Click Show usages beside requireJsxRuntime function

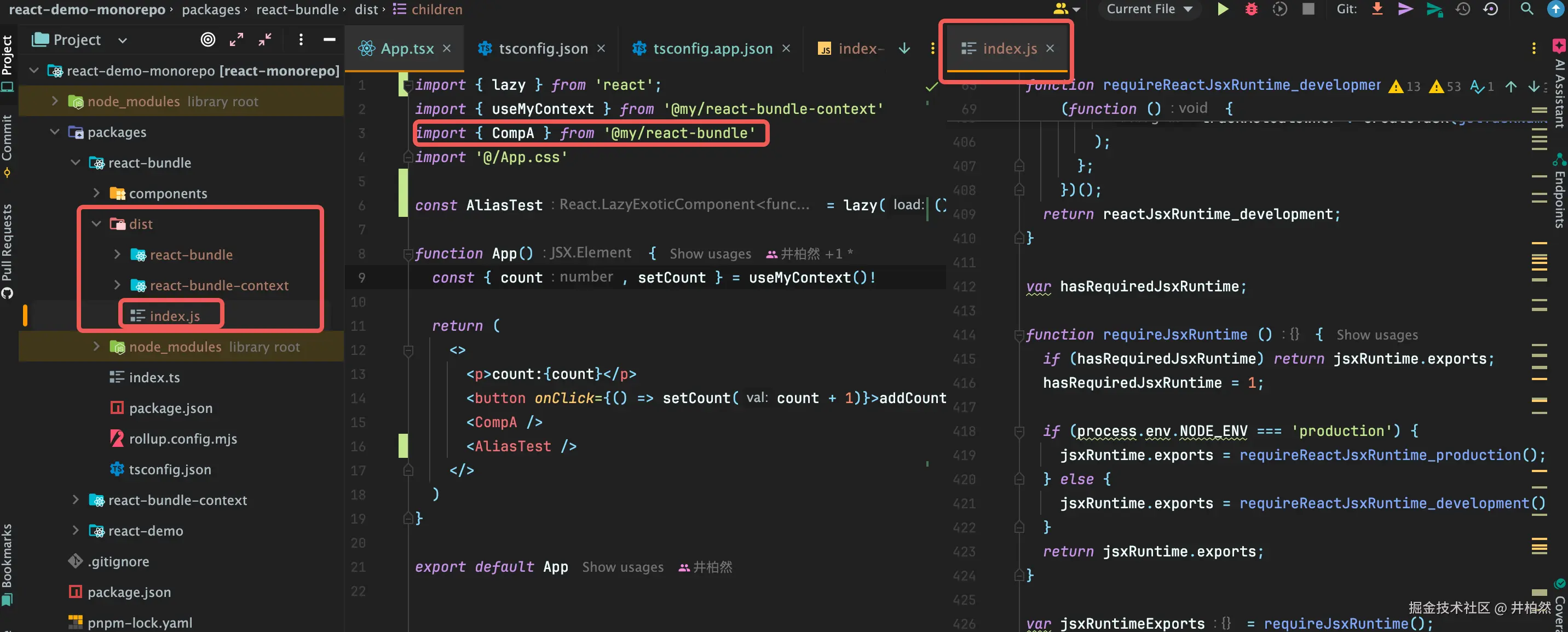pyautogui.click(x=1376, y=335)
